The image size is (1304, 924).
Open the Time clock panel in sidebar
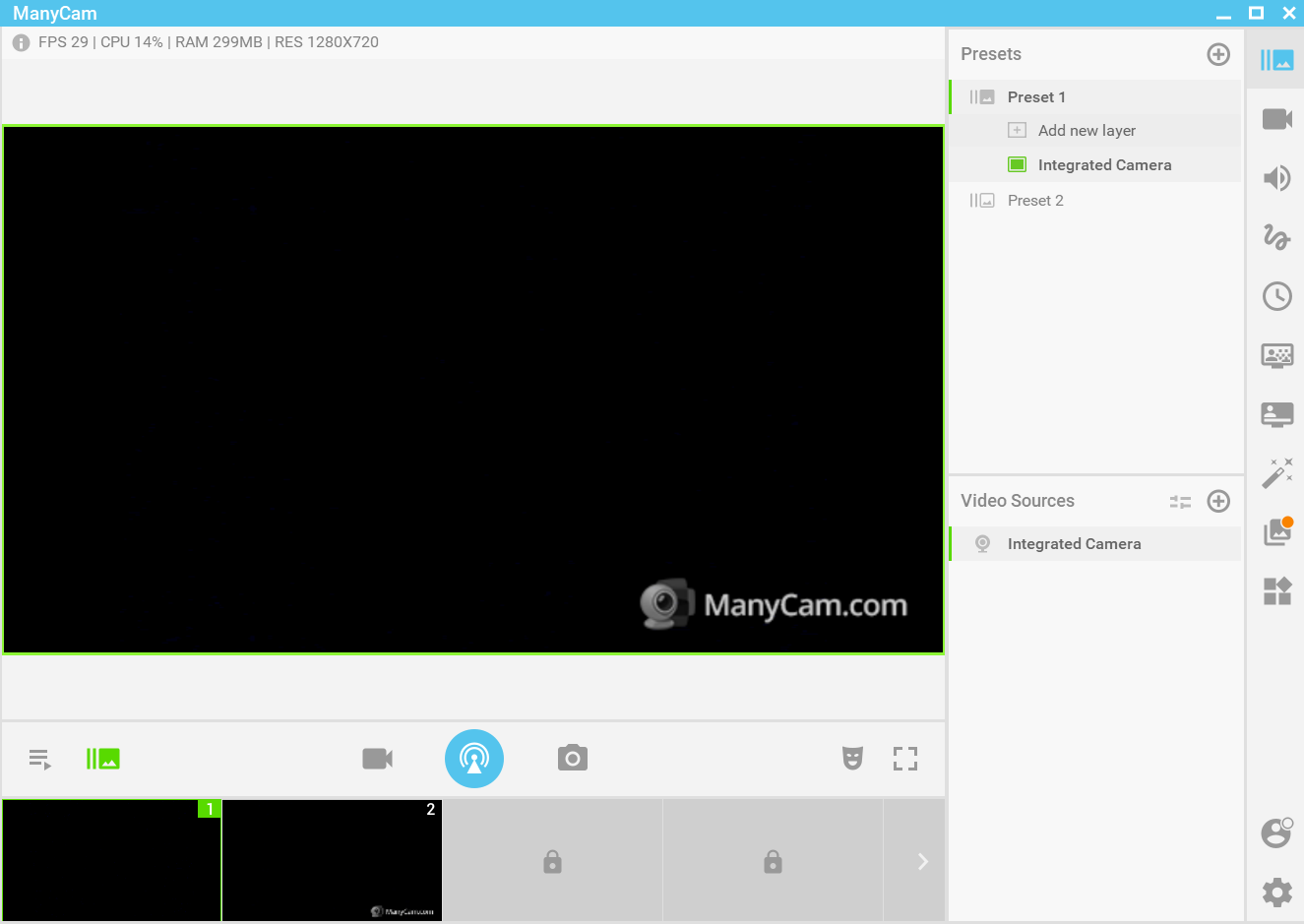tap(1276, 296)
